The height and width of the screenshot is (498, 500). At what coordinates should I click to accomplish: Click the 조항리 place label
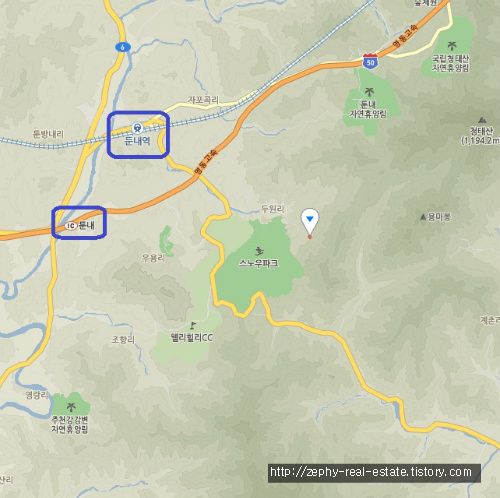pos(123,340)
